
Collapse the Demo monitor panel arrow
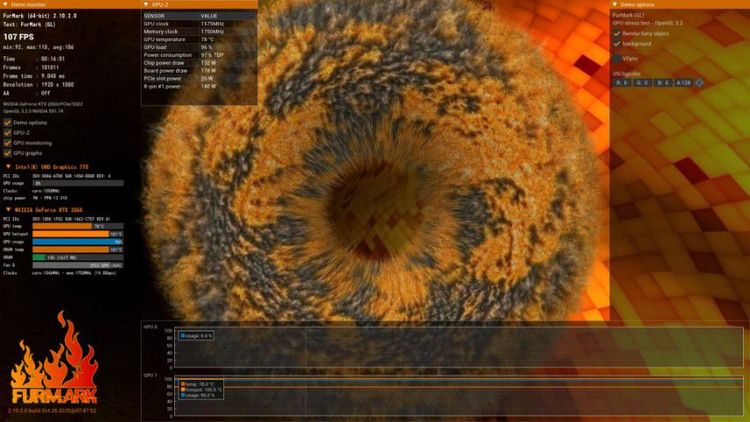tap(4, 4)
